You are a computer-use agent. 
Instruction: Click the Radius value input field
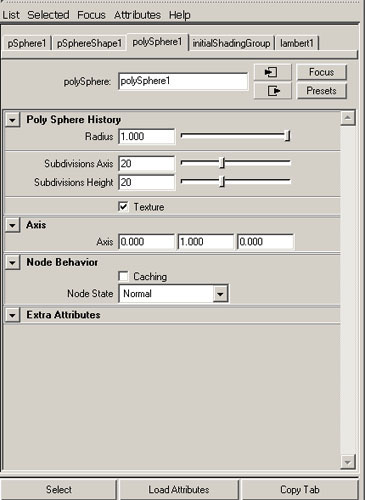[x=146, y=136]
